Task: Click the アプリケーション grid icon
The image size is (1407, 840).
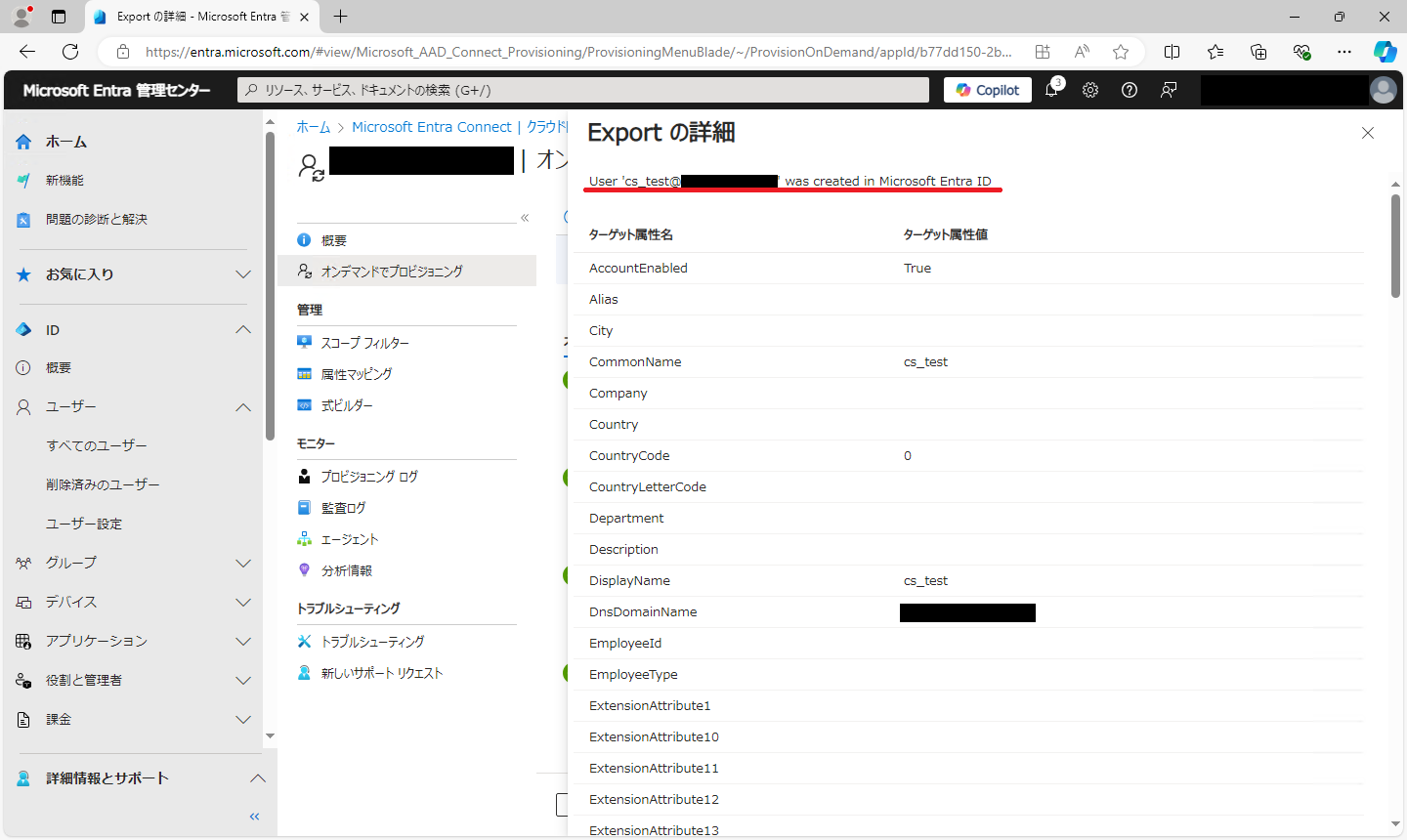Action: click(x=23, y=642)
